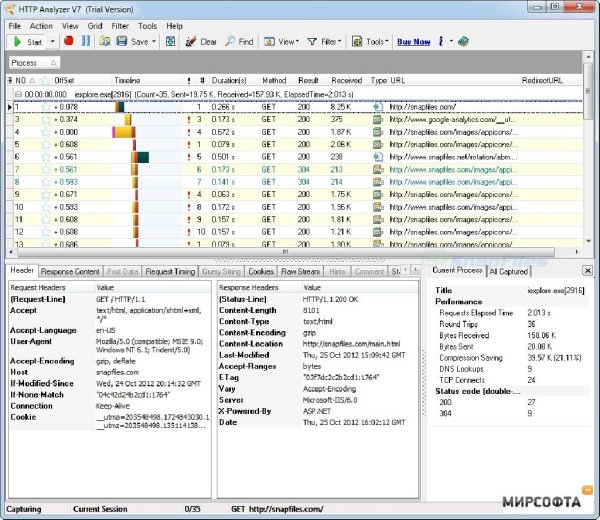This screenshot has height=520, width=600.
Task: Open the Start button dropdown arrow
Action: [x=52, y=41]
